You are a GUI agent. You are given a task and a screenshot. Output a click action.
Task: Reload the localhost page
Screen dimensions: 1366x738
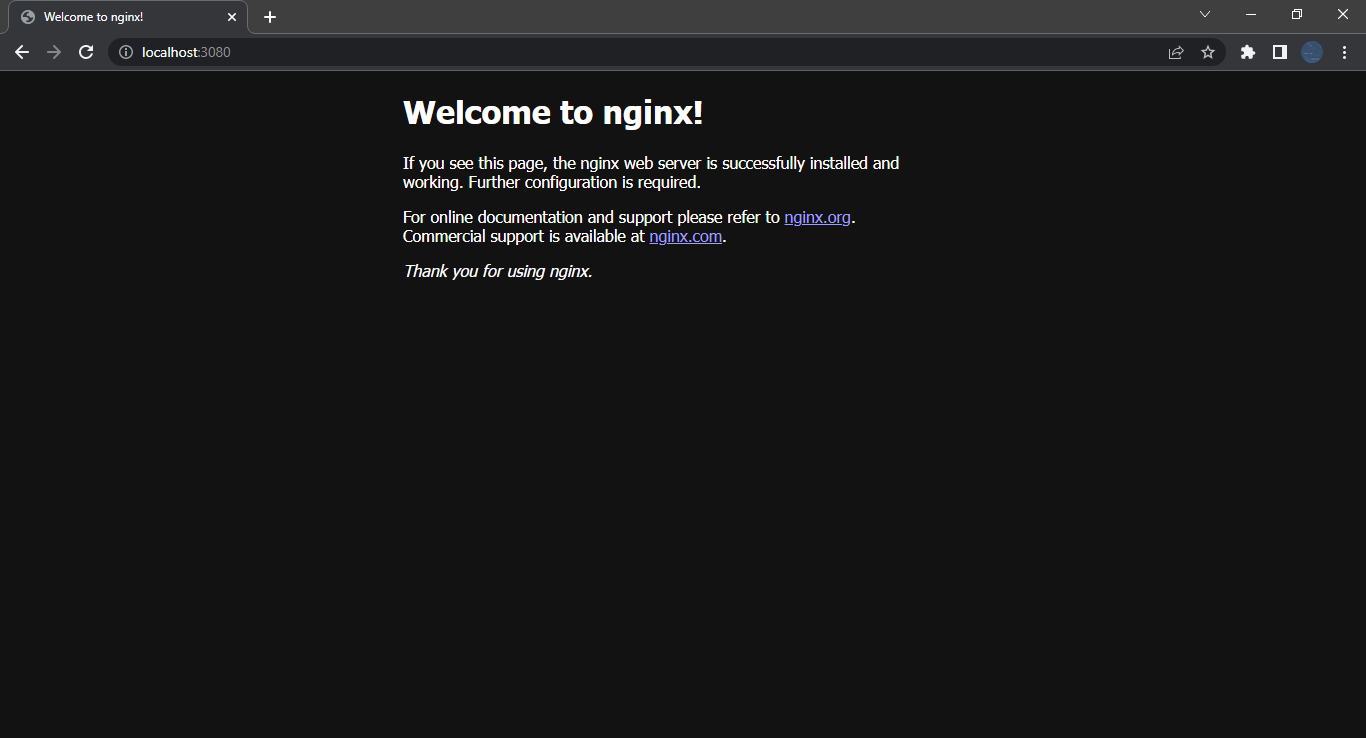[86, 52]
